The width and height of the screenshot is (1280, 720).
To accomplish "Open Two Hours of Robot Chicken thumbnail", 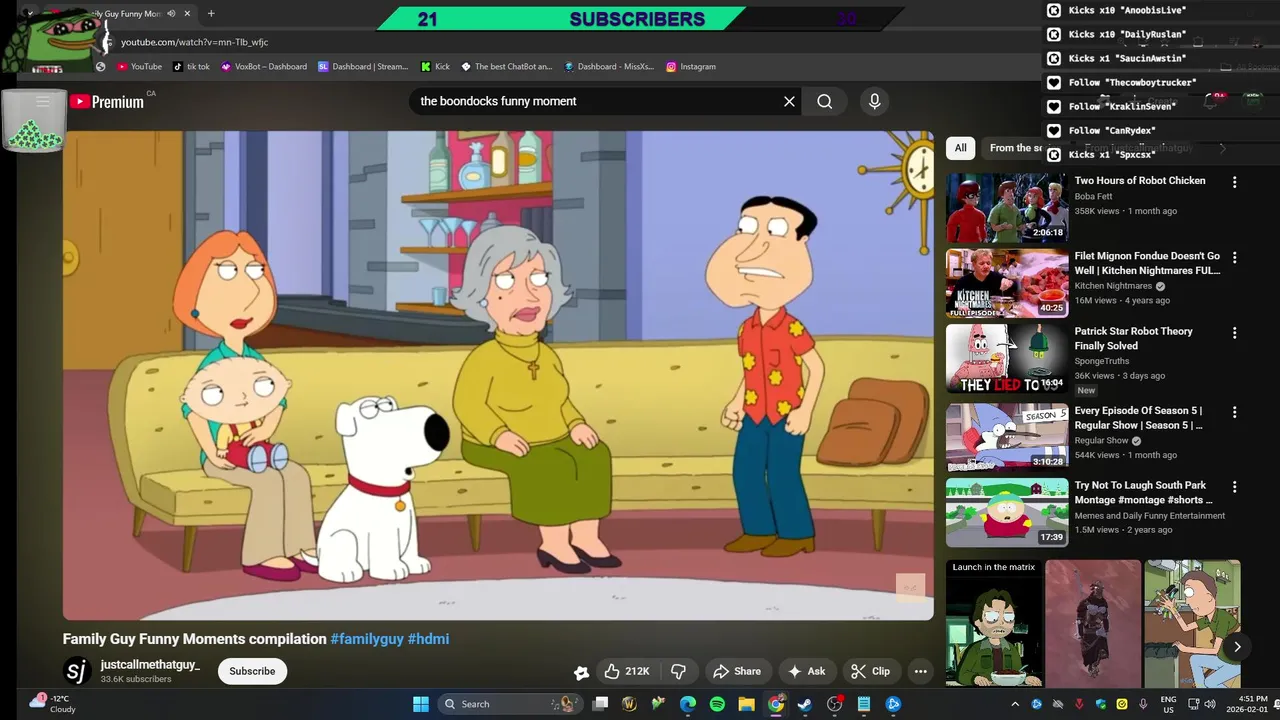I will tap(1007, 208).
